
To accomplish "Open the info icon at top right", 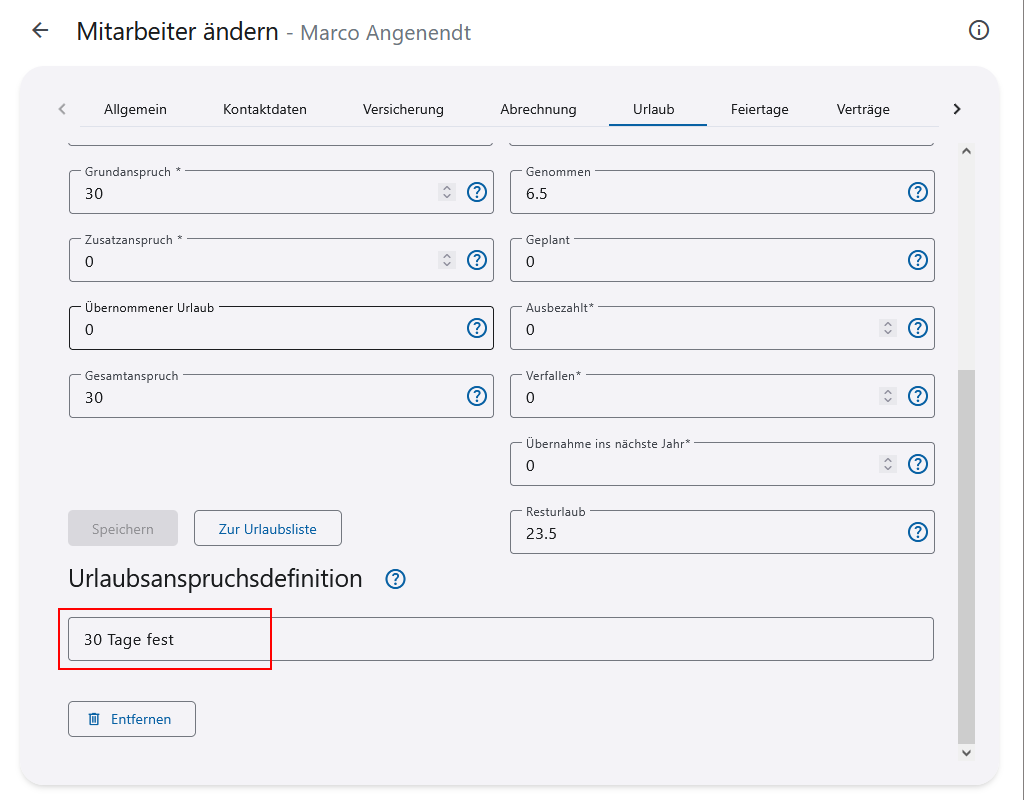I will pos(979,30).
